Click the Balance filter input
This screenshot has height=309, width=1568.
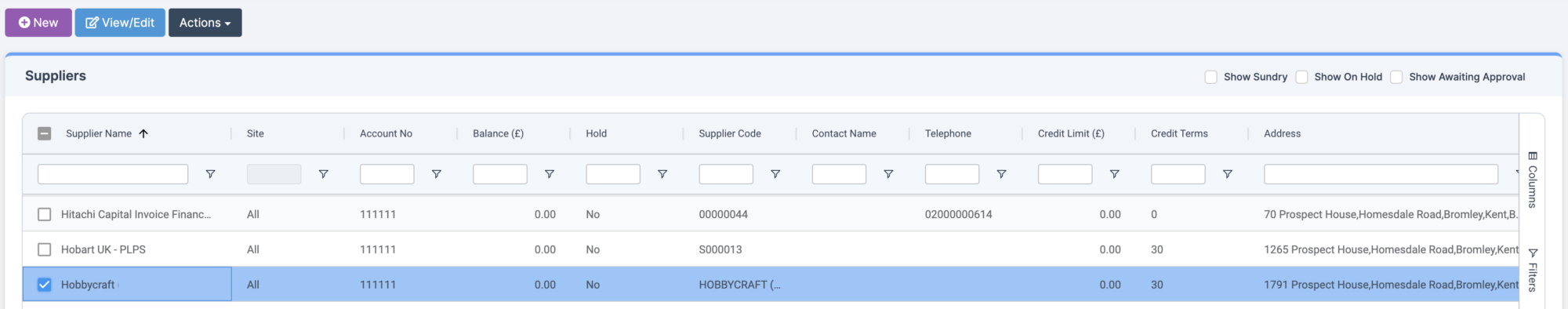point(500,174)
